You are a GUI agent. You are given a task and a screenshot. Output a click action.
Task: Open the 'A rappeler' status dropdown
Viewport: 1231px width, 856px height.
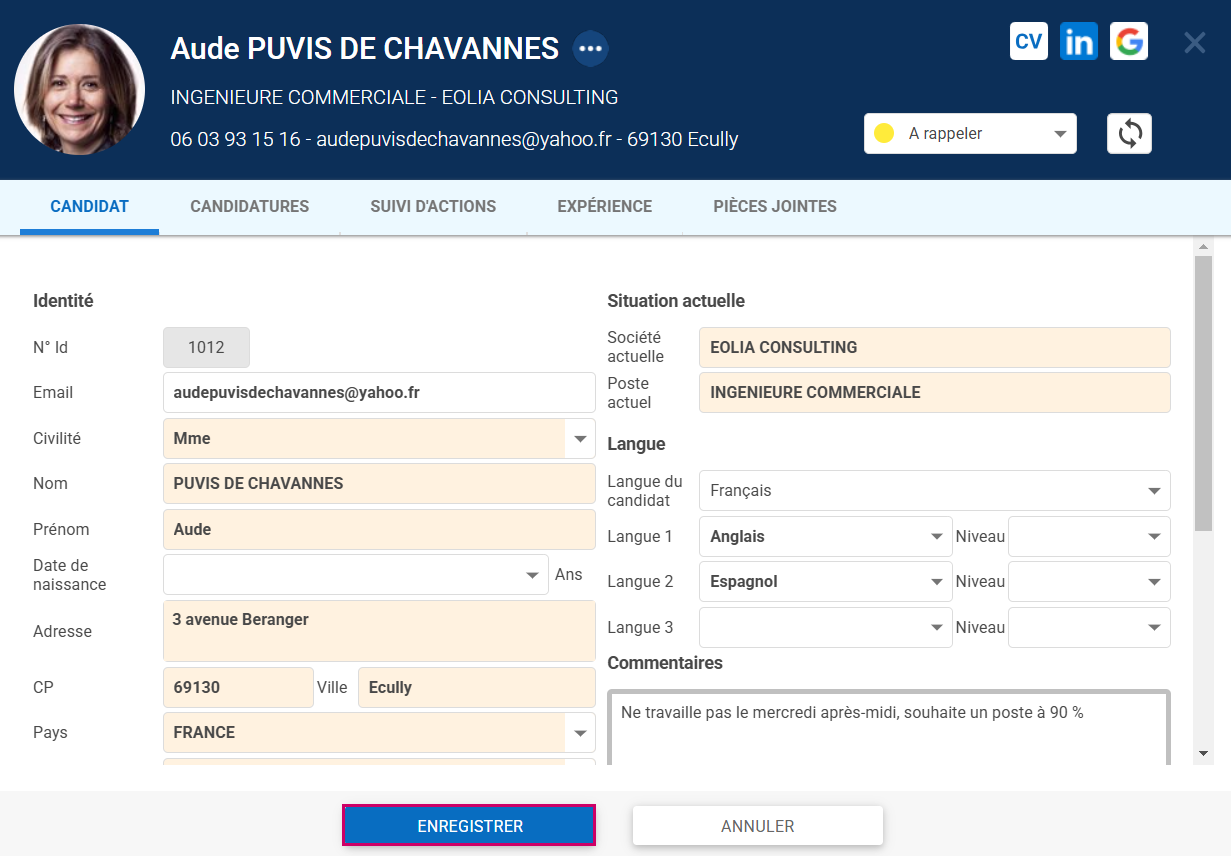(x=969, y=134)
